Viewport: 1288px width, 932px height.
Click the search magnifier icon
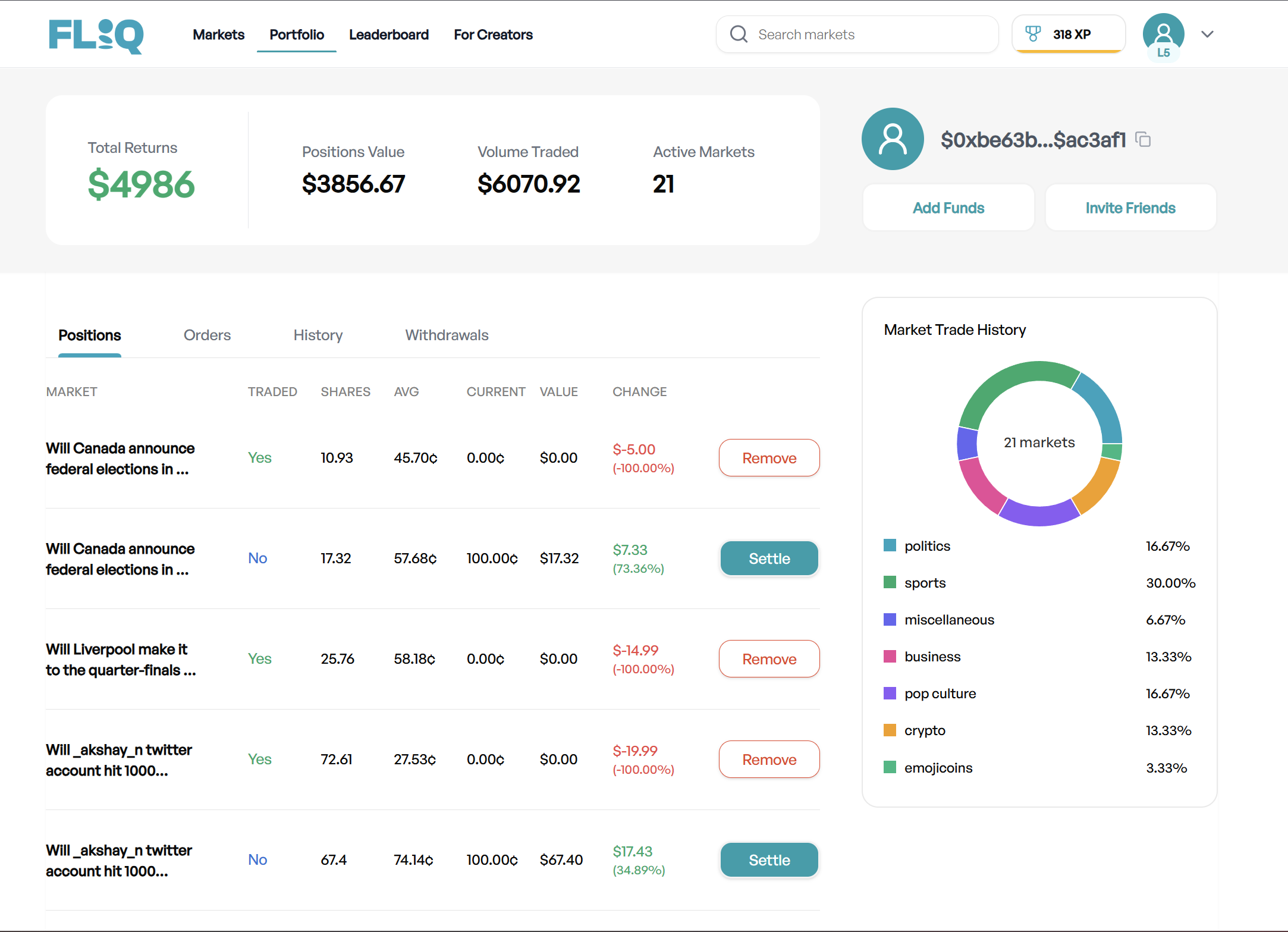739,34
